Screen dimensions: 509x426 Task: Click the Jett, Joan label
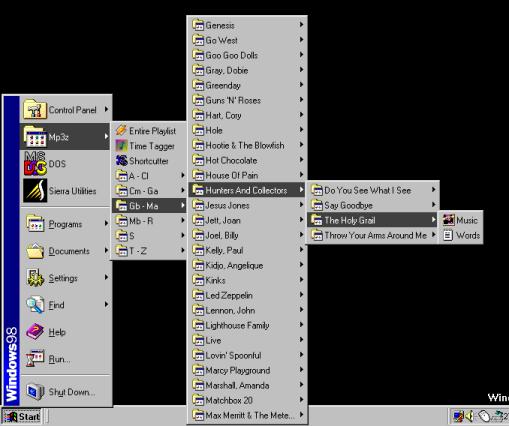coord(223,220)
